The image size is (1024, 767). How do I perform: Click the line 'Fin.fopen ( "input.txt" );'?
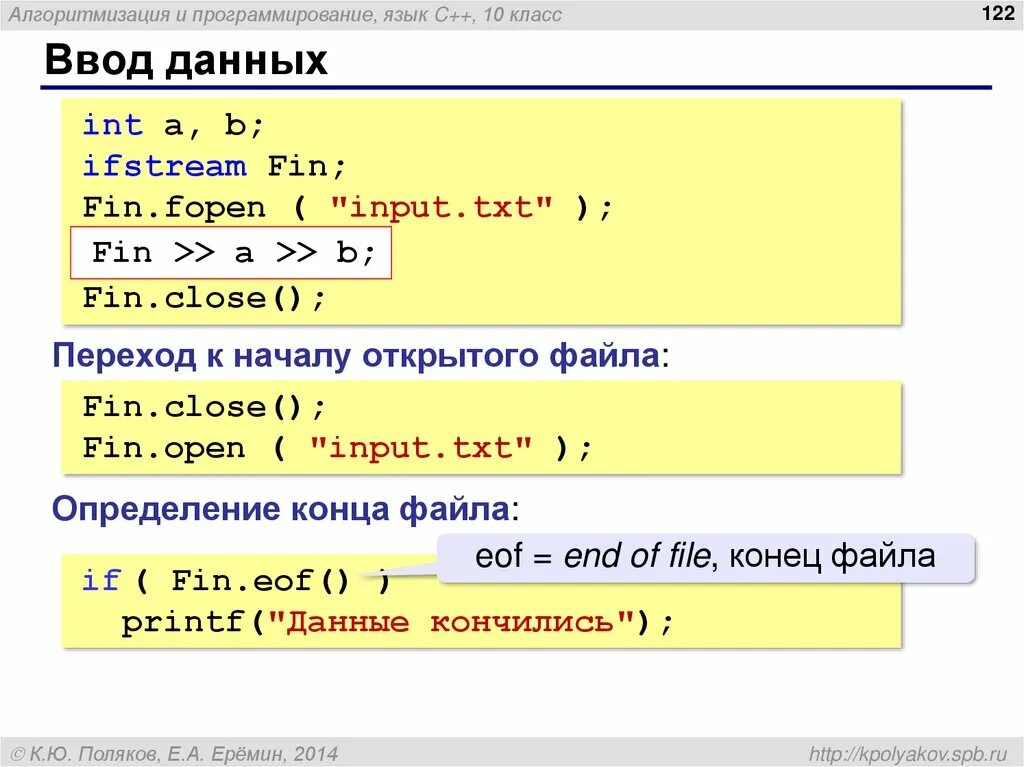[347, 208]
